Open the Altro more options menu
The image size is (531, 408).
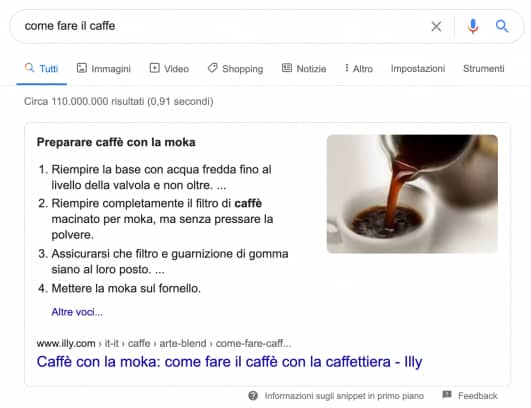(359, 68)
